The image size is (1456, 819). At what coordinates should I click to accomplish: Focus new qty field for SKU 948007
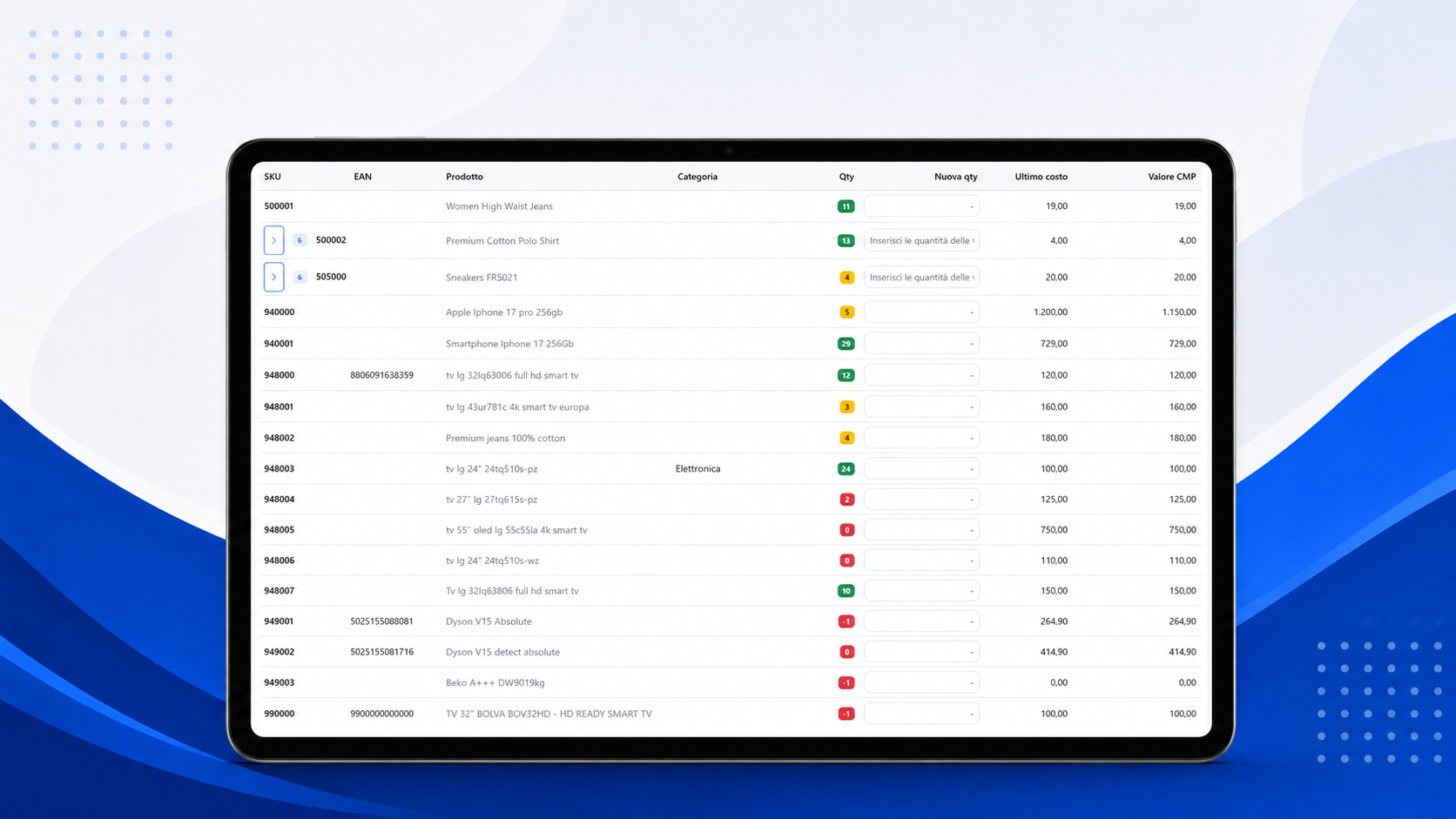(x=921, y=591)
